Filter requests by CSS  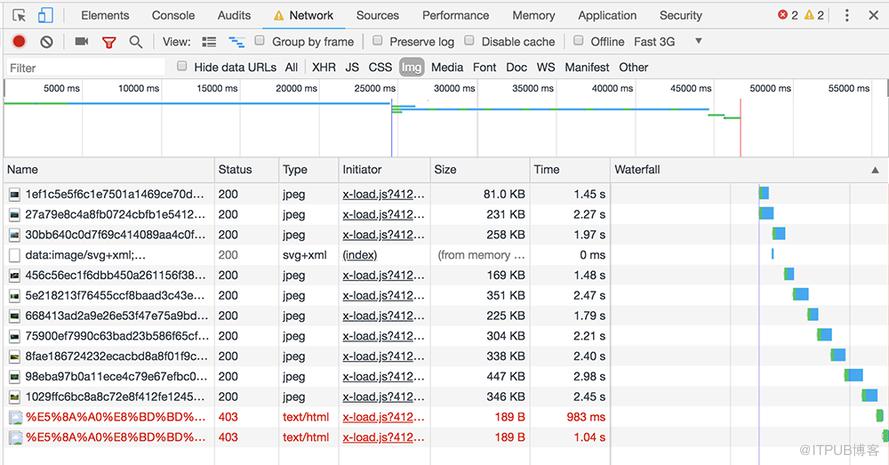[x=380, y=67]
